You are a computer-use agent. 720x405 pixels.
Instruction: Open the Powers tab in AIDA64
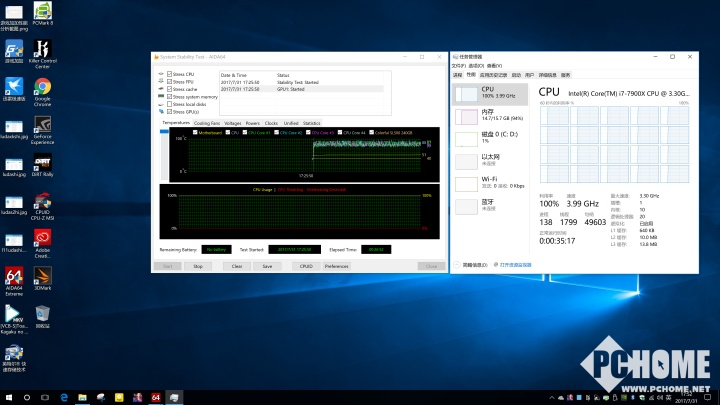(253, 123)
